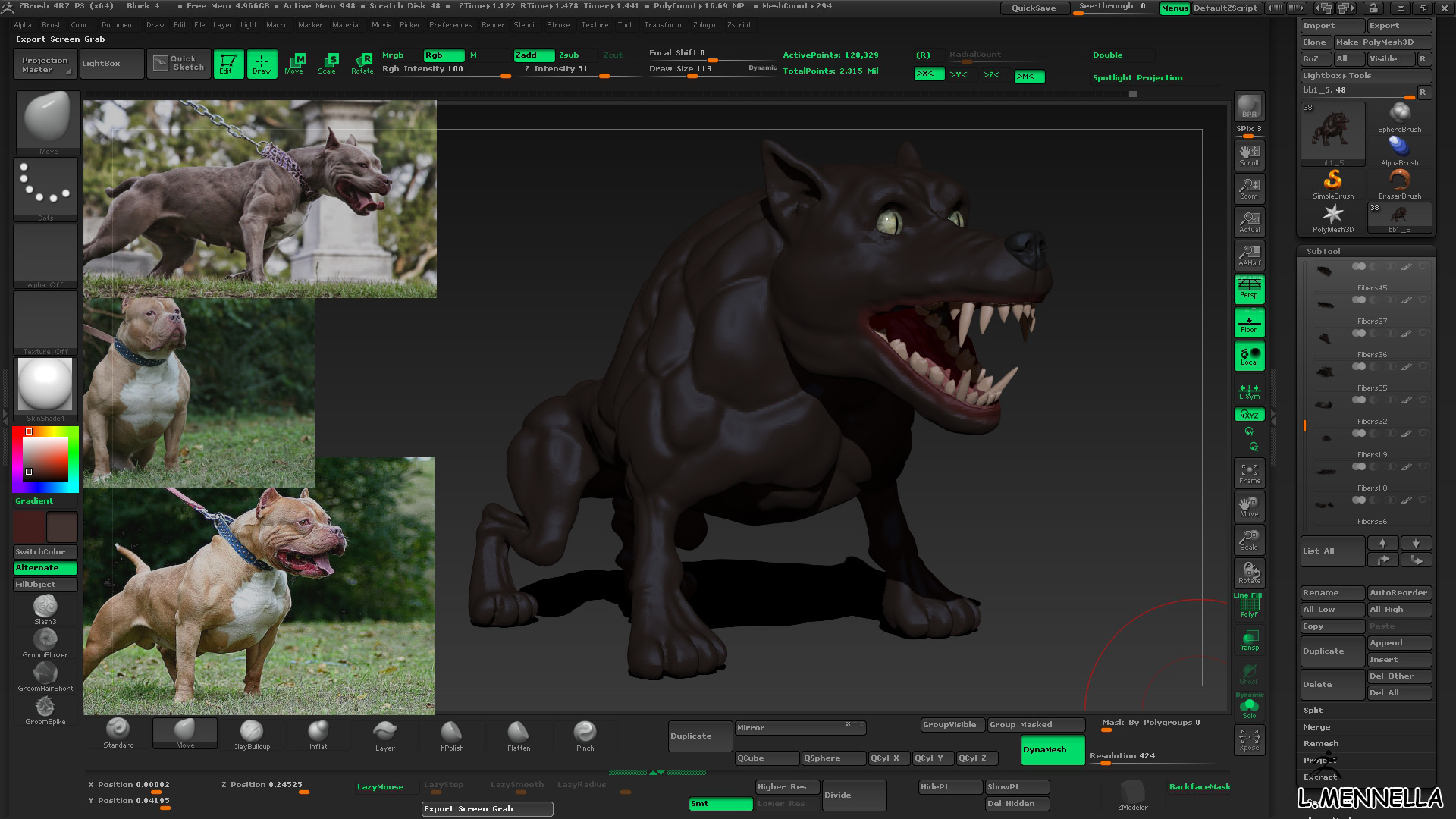The height and width of the screenshot is (819, 1456).
Task: Select the ClayBuildup brush
Action: 251,733
